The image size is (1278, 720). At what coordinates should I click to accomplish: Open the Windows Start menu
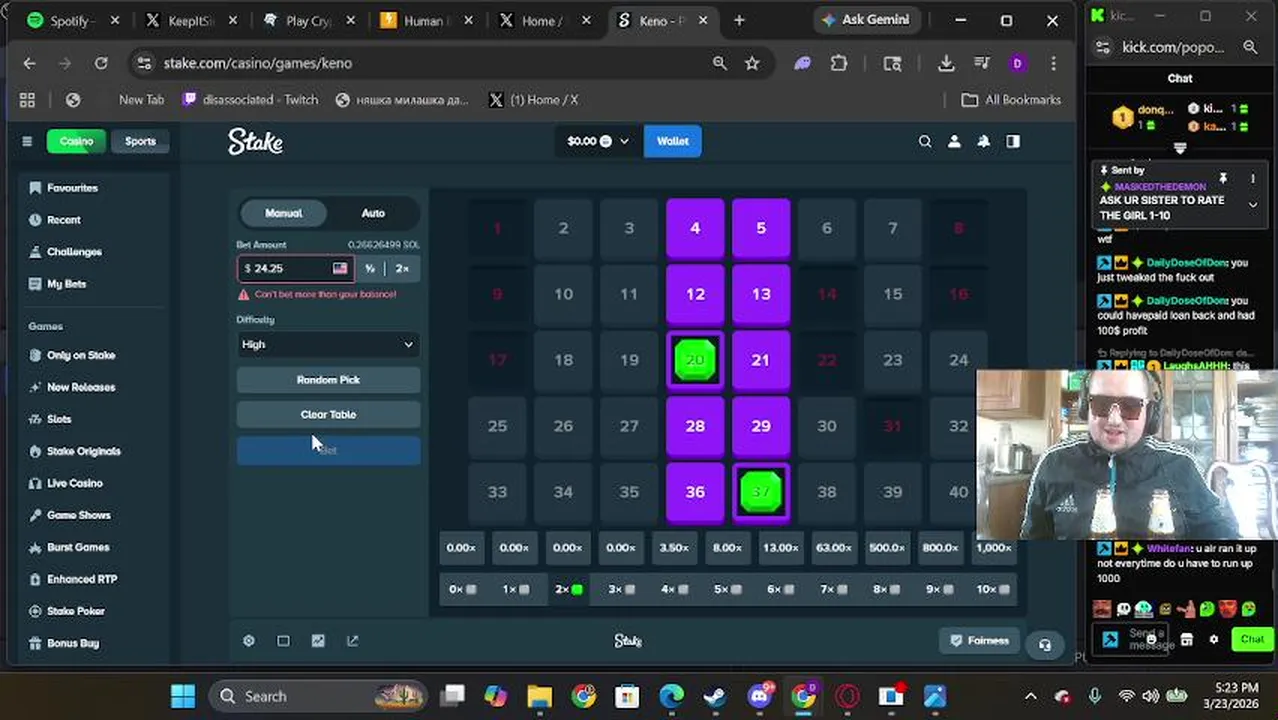pyautogui.click(x=183, y=696)
